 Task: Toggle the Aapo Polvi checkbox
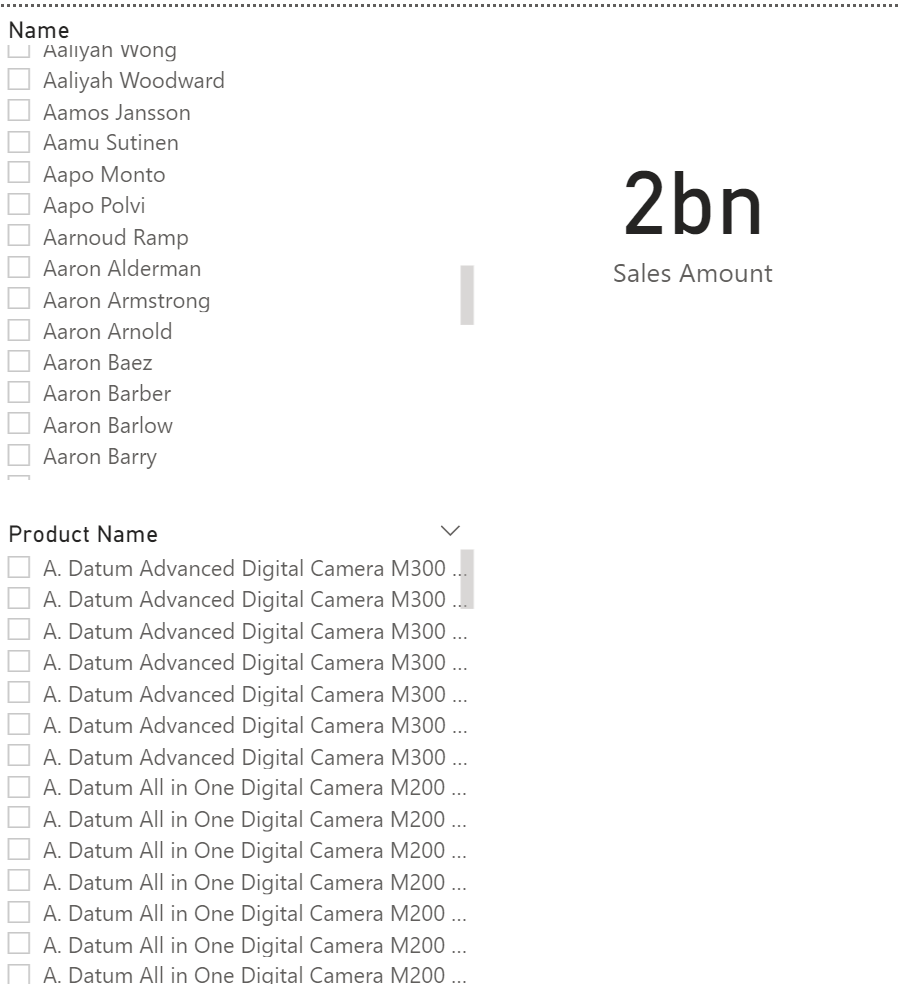[x=19, y=205]
